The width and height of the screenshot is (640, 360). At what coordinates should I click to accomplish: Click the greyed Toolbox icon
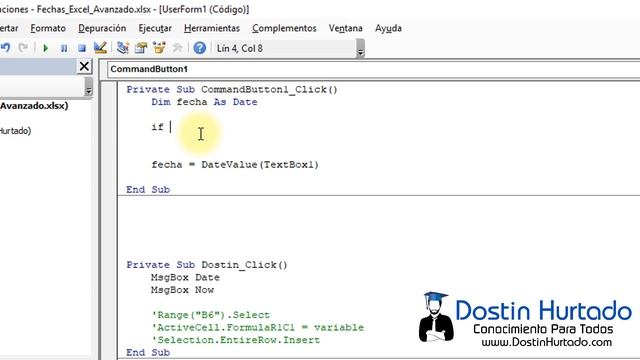(177, 48)
